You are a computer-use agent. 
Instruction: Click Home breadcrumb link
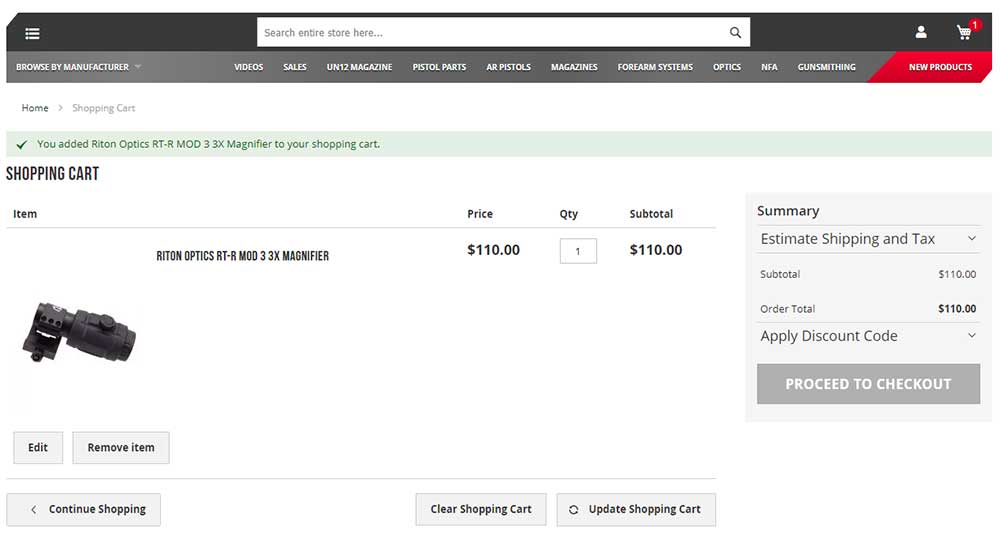[35, 108]
